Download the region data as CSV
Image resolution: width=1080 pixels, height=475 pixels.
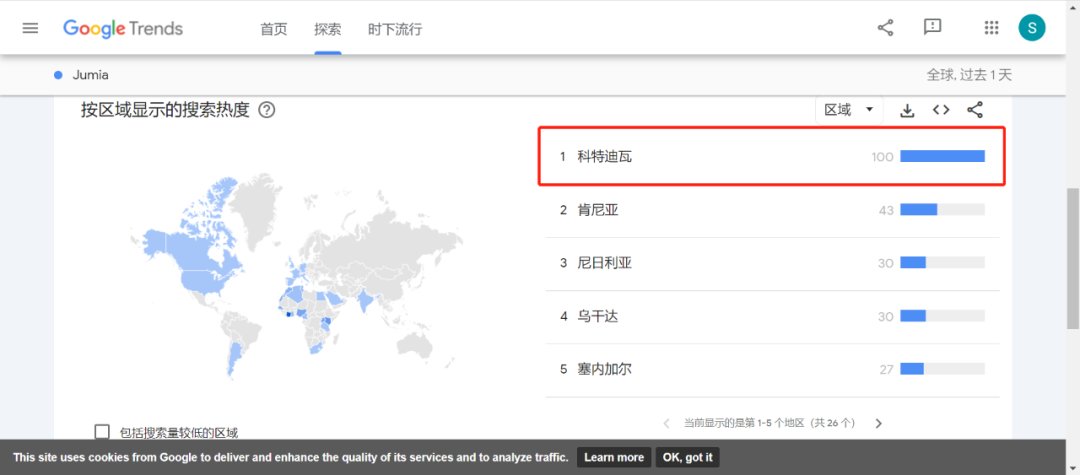(x=907, y=110)
